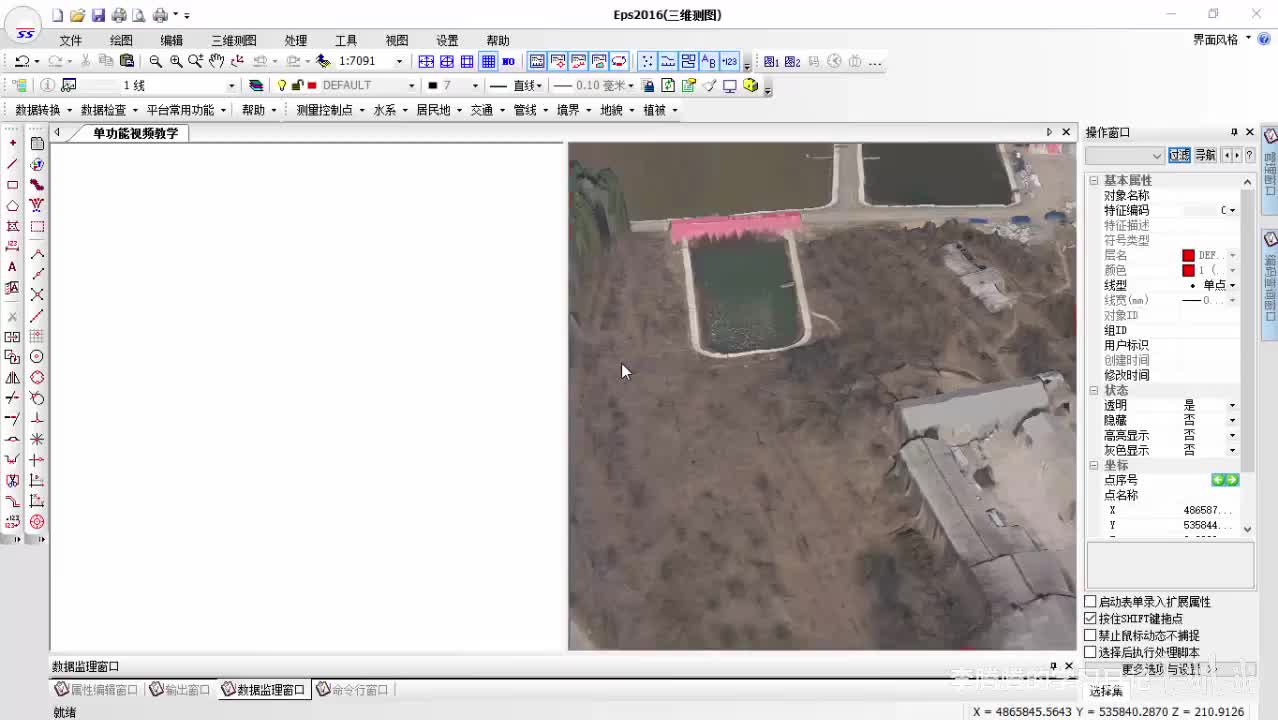Viewport: 1278px width, 720px height.
Task: Select the dashed rectangle selection tool
Action: (x=37, y=226)
